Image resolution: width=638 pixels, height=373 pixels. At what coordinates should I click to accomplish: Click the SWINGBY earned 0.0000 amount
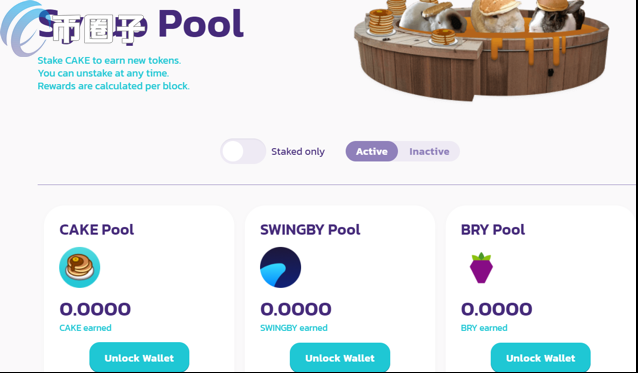(296, 309)
